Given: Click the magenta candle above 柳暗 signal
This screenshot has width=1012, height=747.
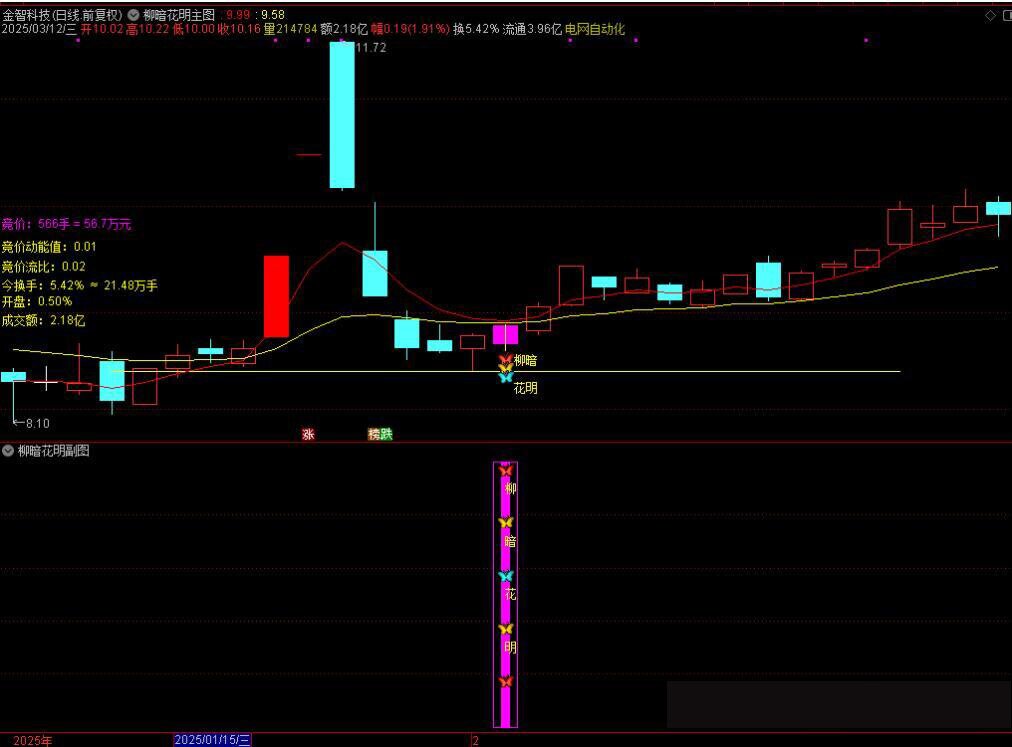Looking at the screenshot, I should coord(505,335).
